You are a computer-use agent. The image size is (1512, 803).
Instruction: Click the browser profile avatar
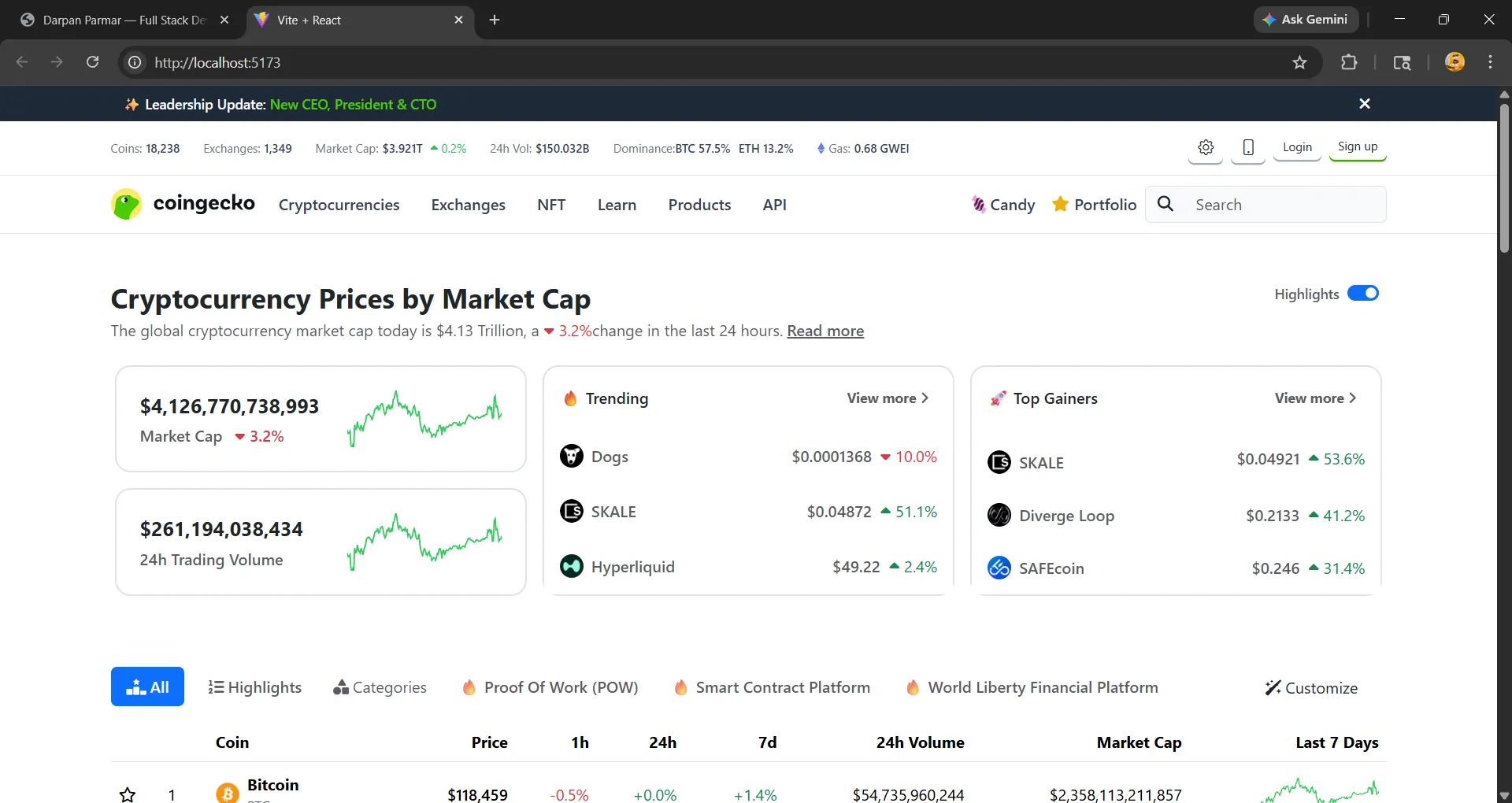(x=1455, y=62)
